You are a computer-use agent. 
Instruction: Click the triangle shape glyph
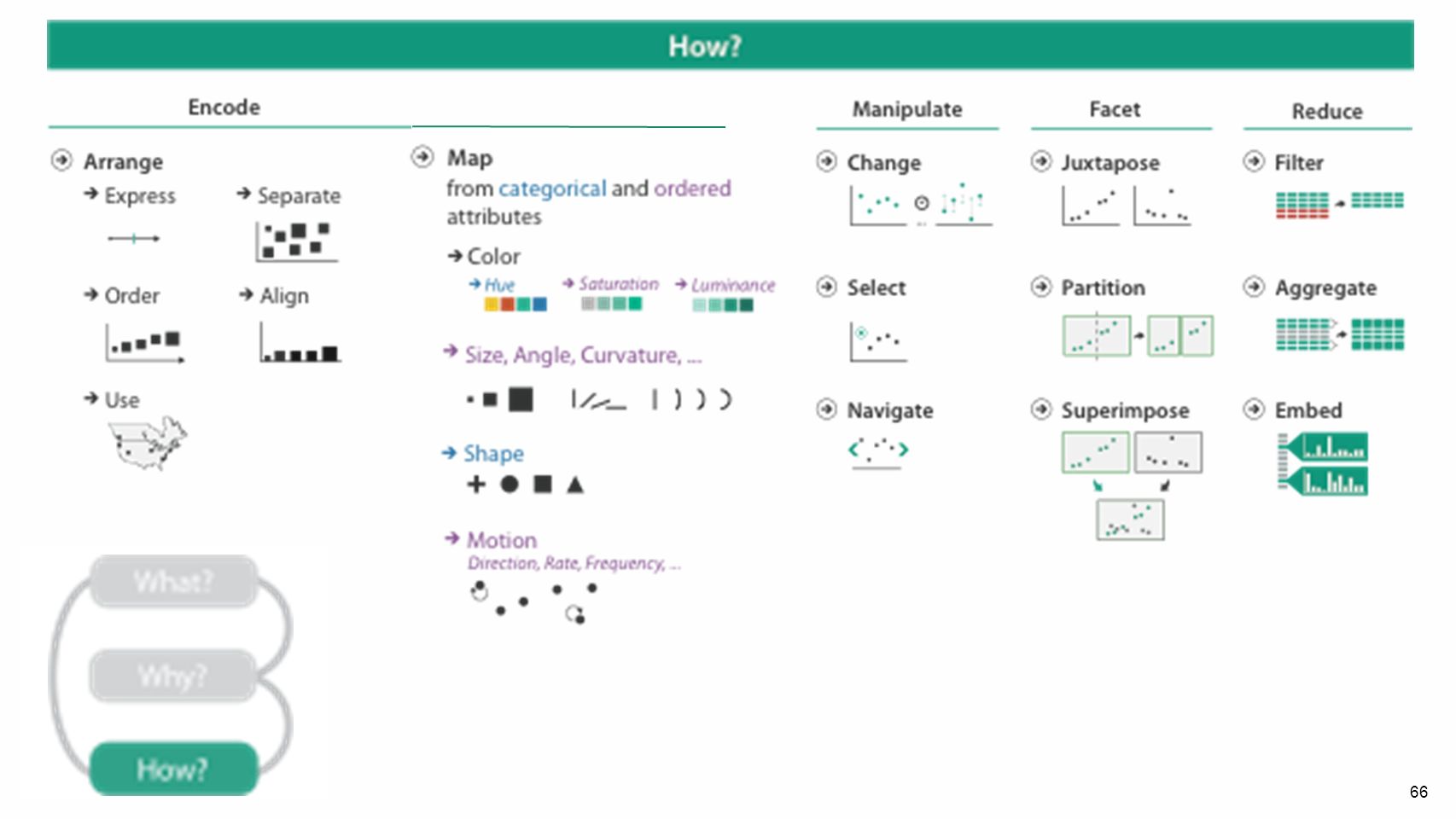[575, 485]
